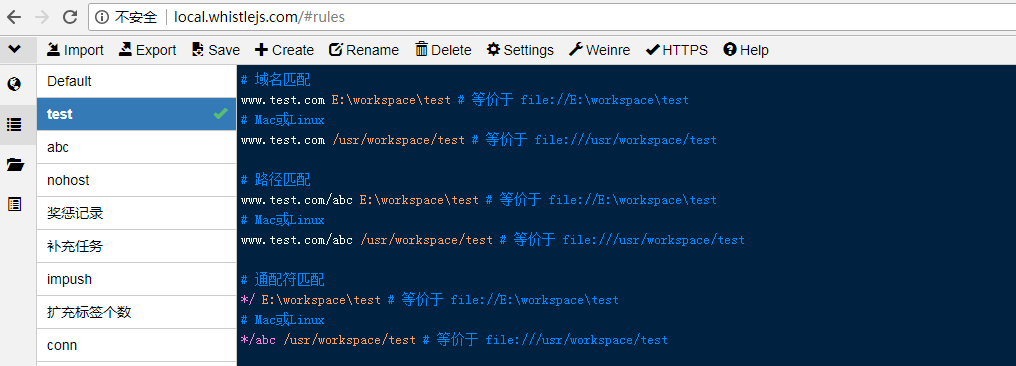This screenshot has width=1016, height=366.
Task: Select the impush rule group
Action: pos(137,279)
